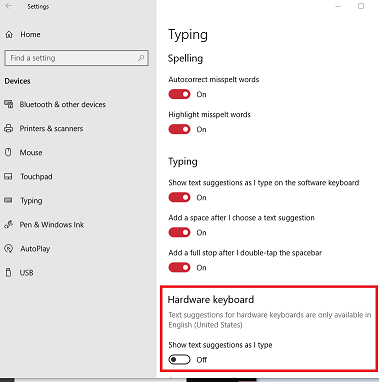Viewport: 379px width, 382px height.
Task: Open the Home icon in sidebar
Action: click(9, 34)
